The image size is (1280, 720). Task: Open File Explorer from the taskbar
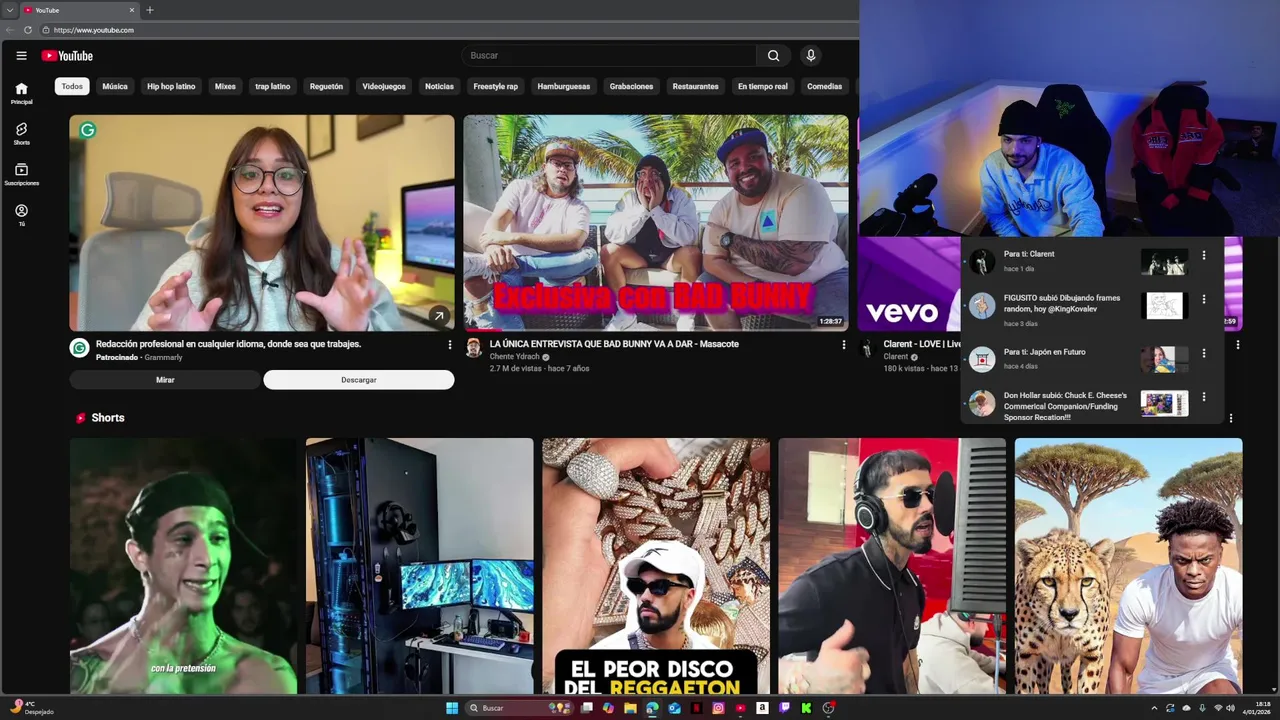coord(630,708)
